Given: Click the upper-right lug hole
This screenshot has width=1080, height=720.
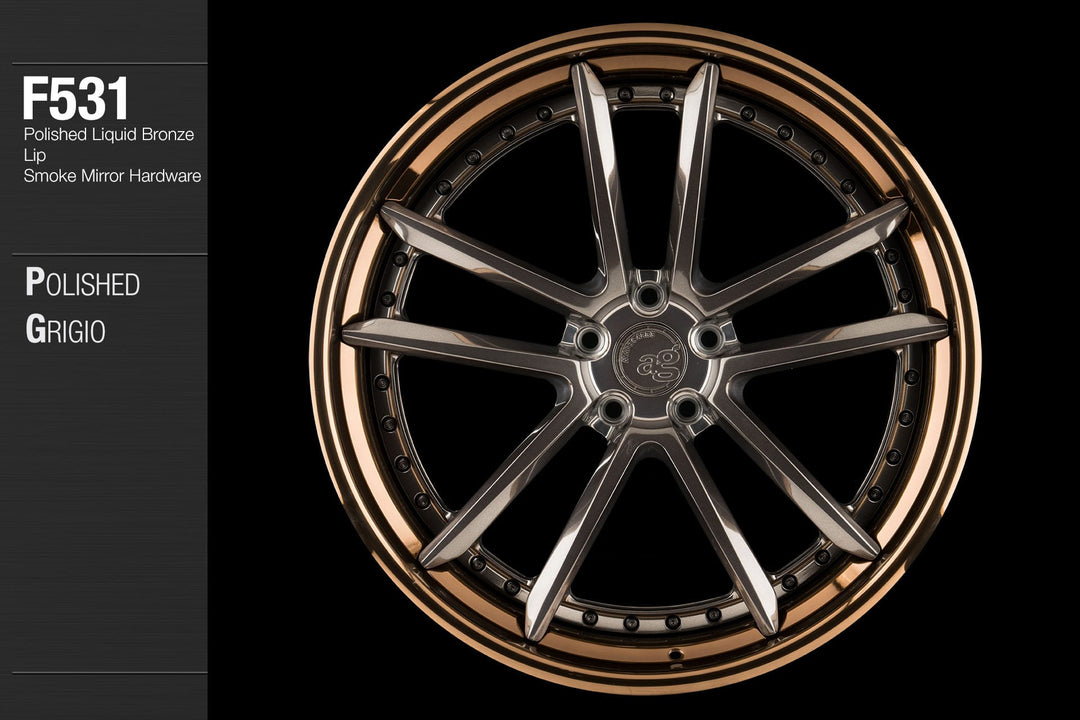Looking at the screenshot, I should tap(708, 339).
